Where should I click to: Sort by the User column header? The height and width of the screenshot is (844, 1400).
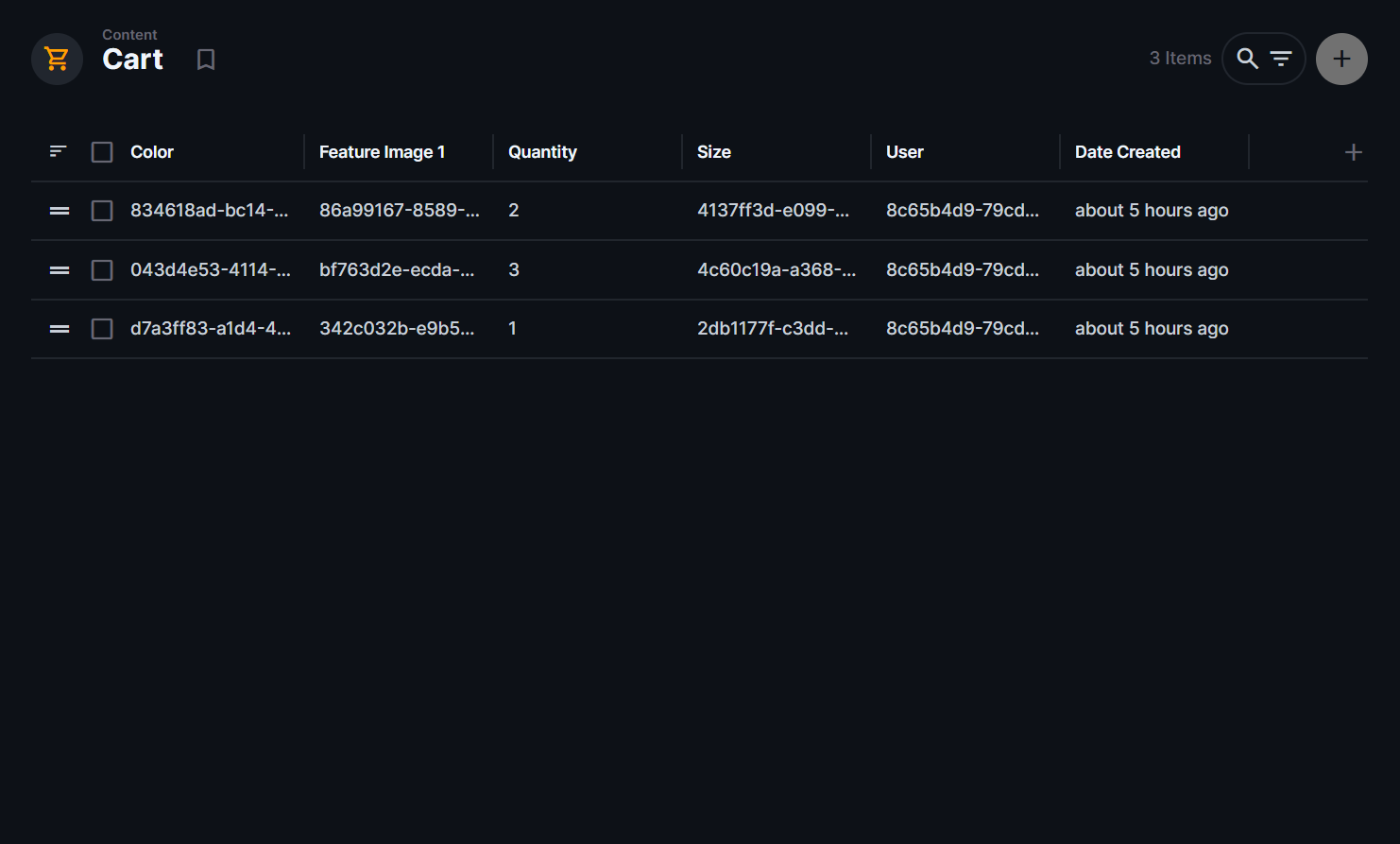[904, 151]
